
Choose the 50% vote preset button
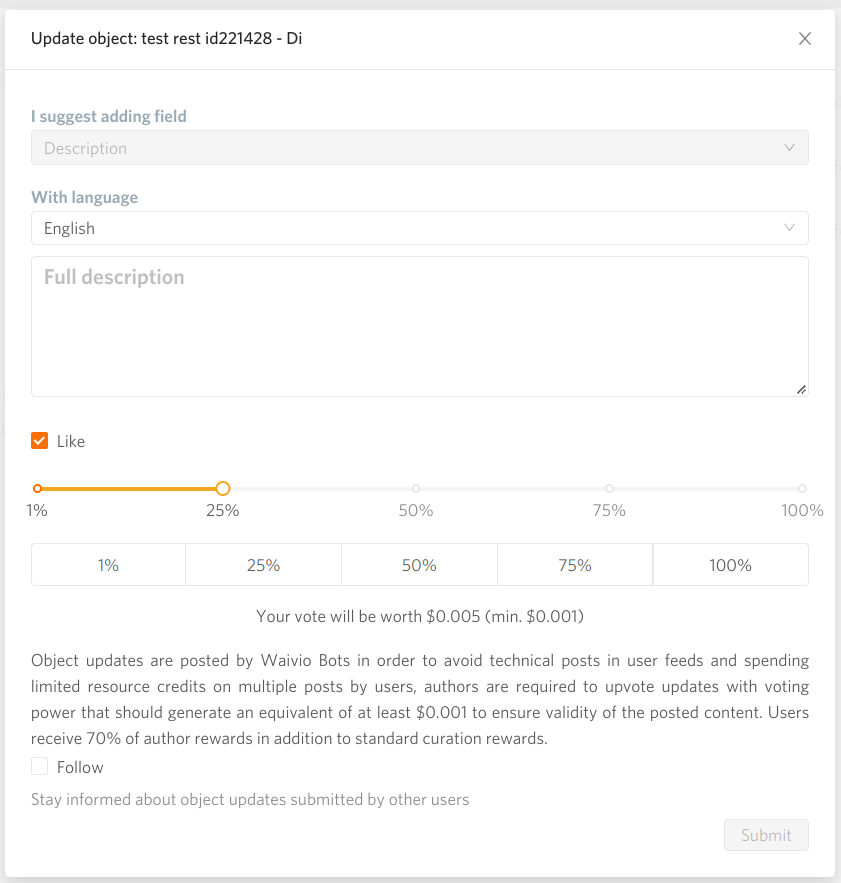pos(419,565)
